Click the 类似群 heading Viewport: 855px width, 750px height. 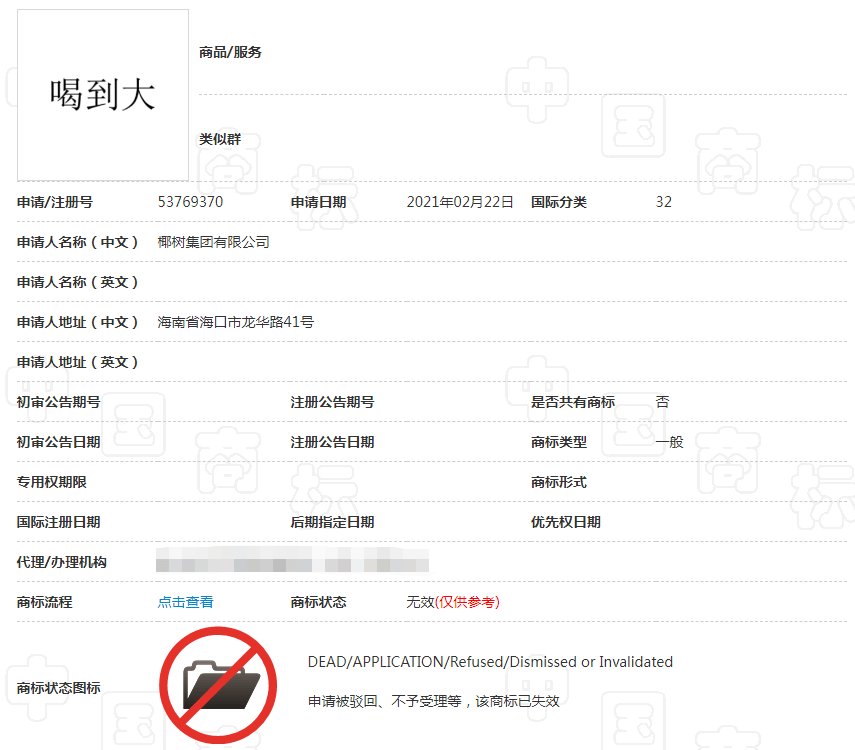tap(220, 139)
